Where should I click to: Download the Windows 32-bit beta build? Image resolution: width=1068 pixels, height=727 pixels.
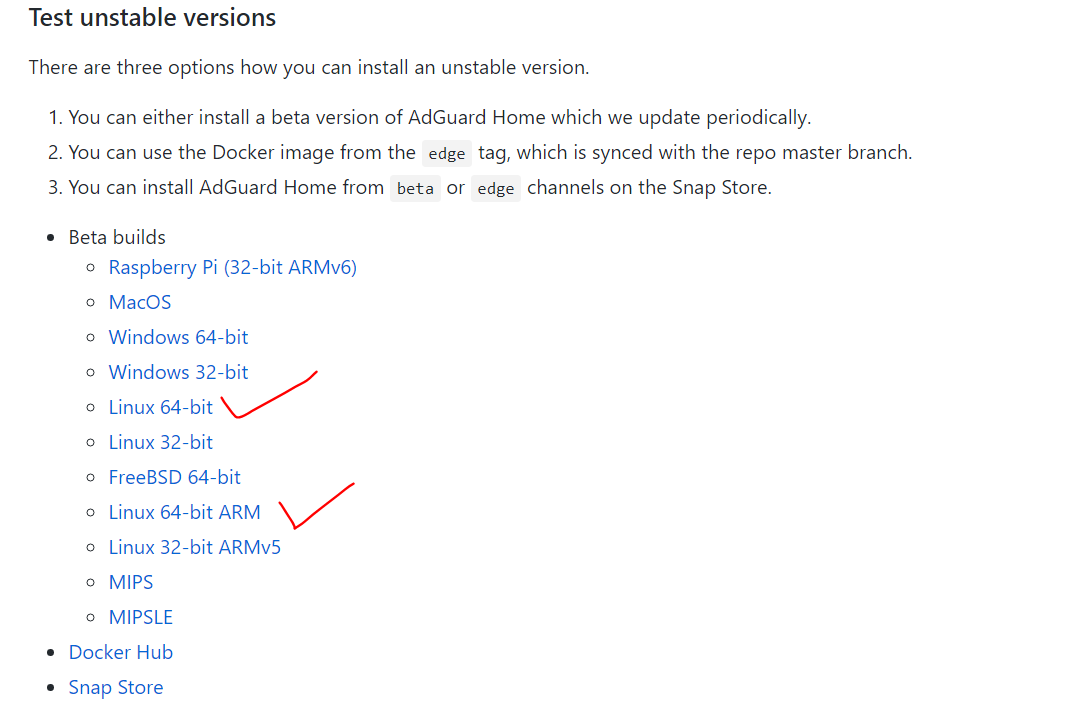(178, 372)
